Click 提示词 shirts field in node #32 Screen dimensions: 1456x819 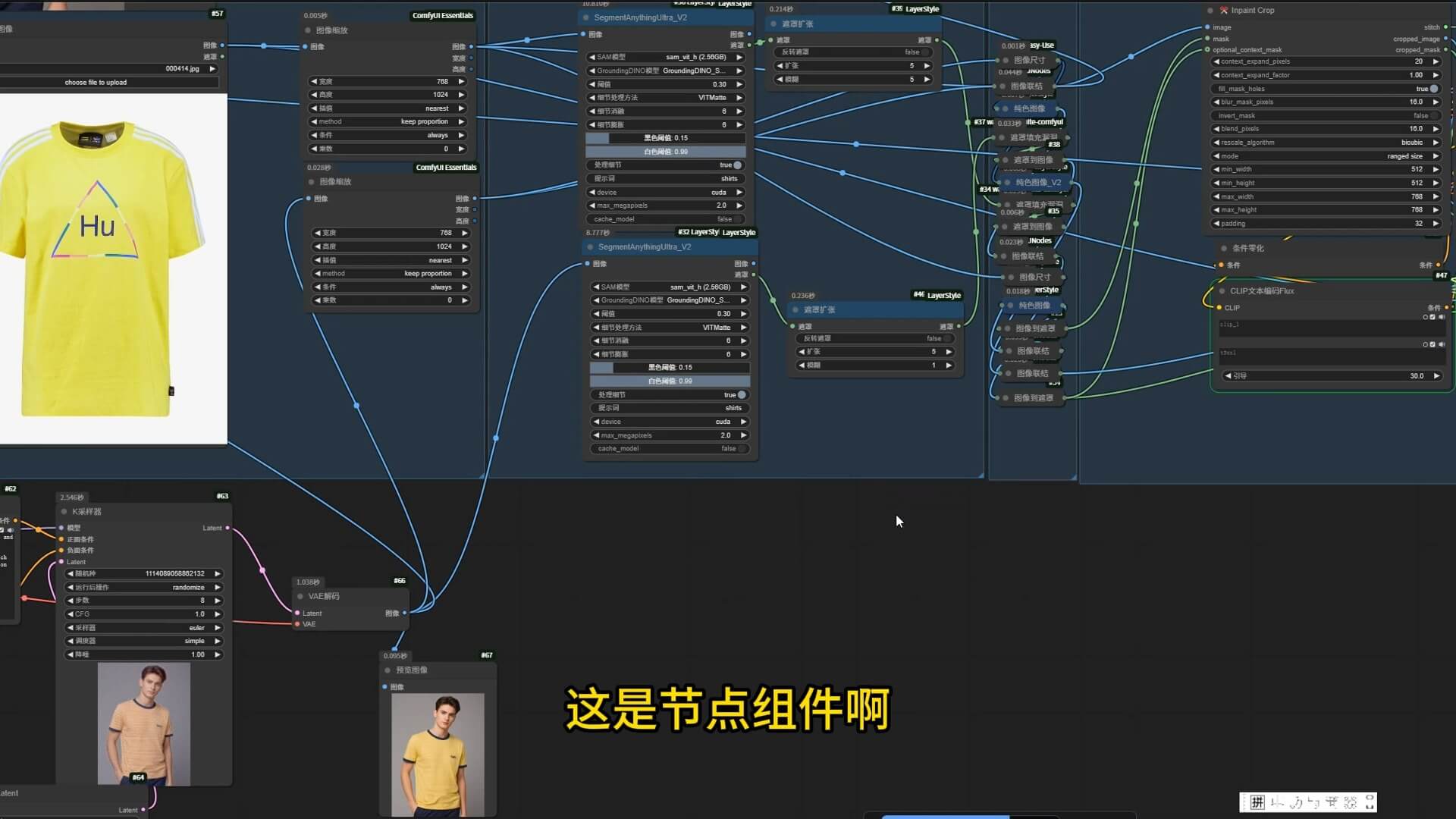(x=670, y=408)
